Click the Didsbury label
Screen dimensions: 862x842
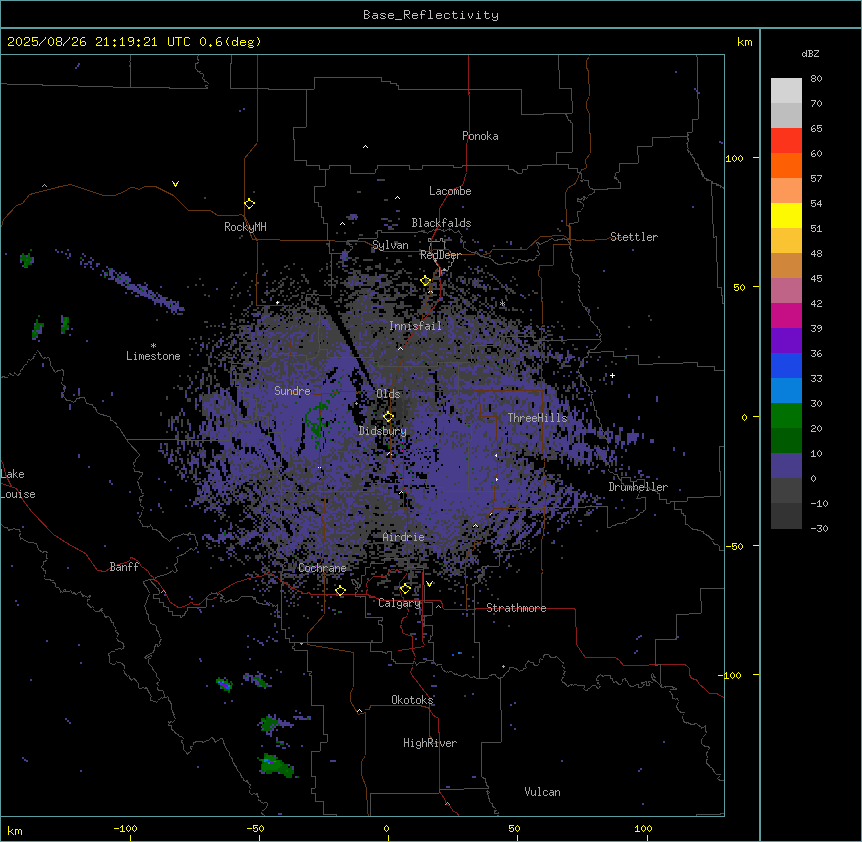383,431
